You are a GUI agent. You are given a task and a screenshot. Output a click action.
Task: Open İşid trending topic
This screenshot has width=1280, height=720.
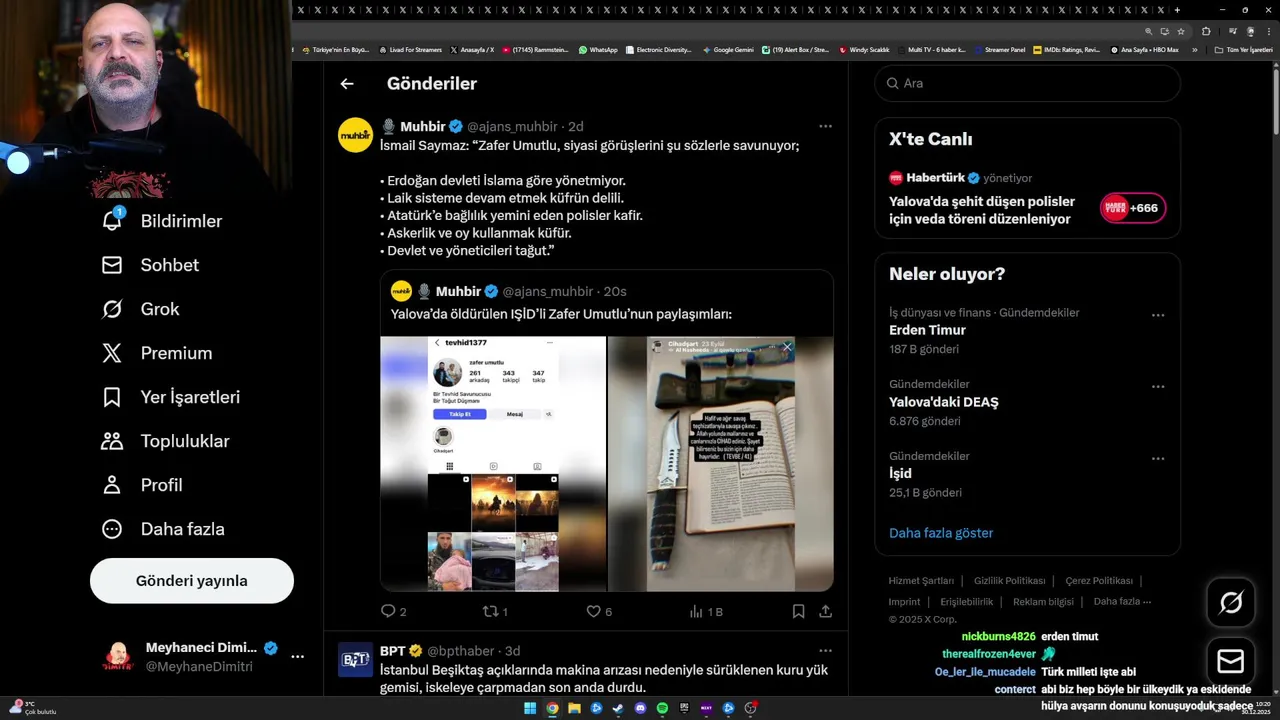click(x=900, y=473)
